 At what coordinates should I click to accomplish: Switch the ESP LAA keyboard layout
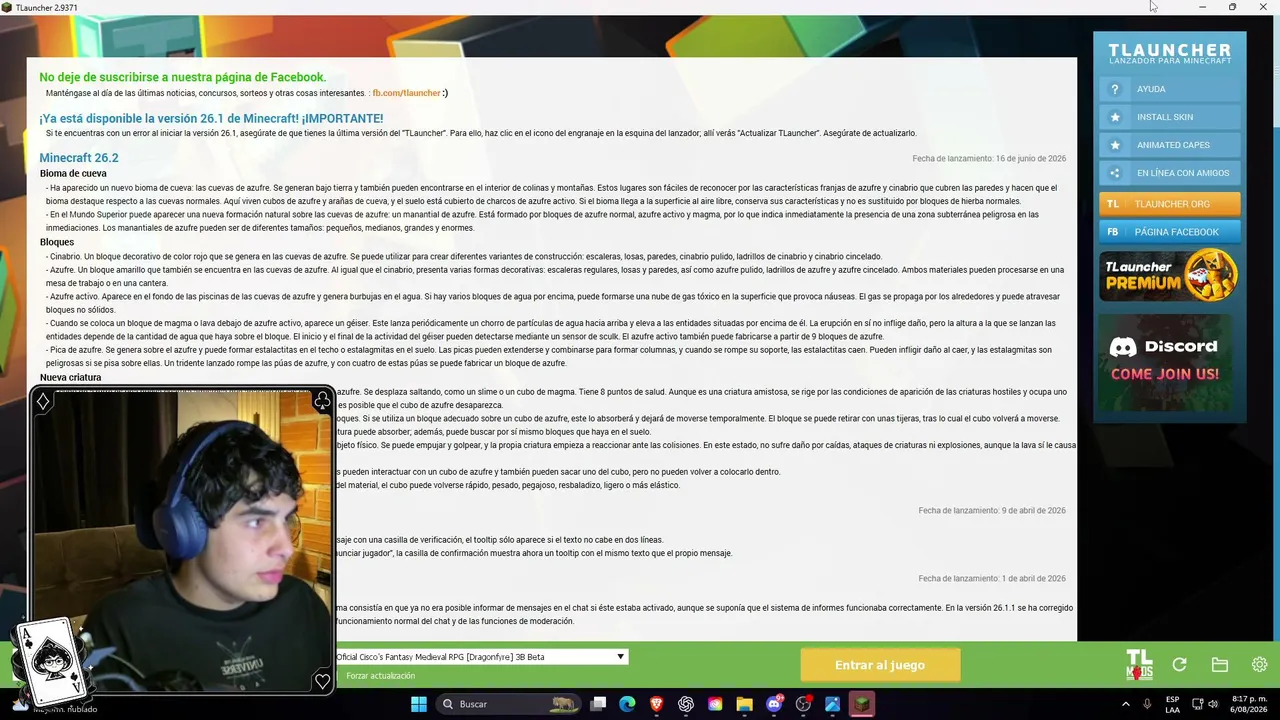(1172, 704)
